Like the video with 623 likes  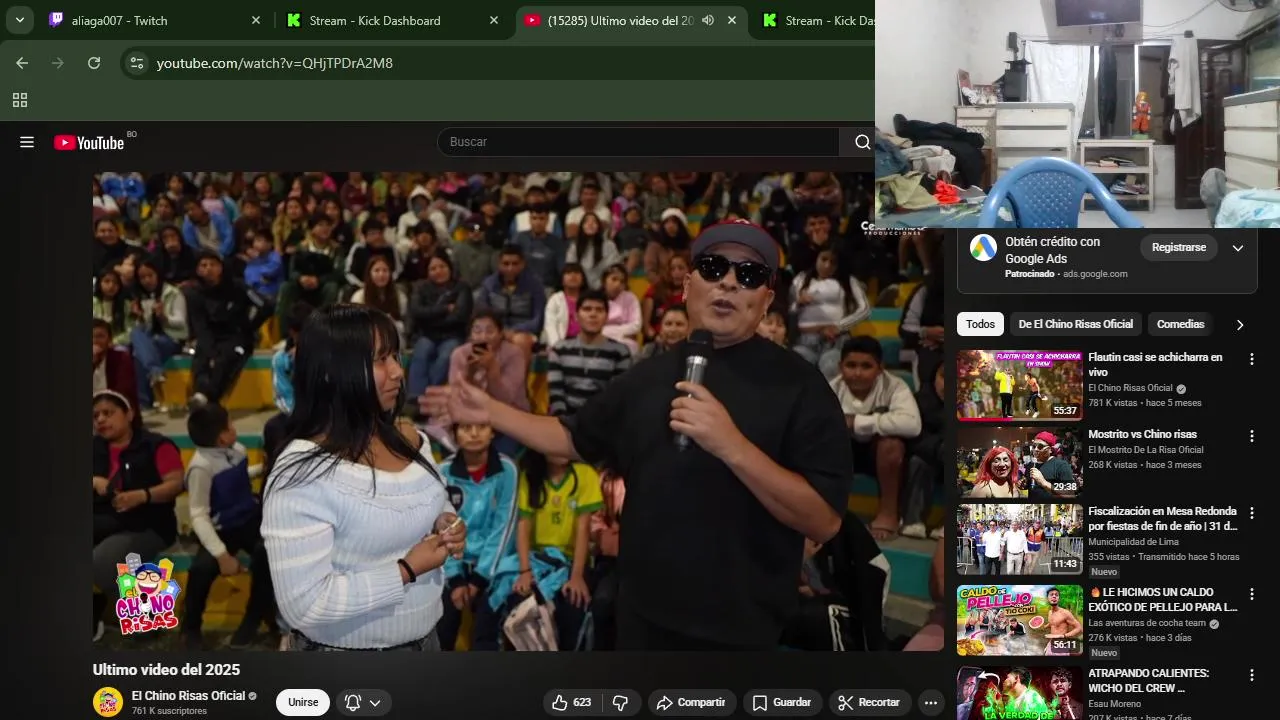572,703
